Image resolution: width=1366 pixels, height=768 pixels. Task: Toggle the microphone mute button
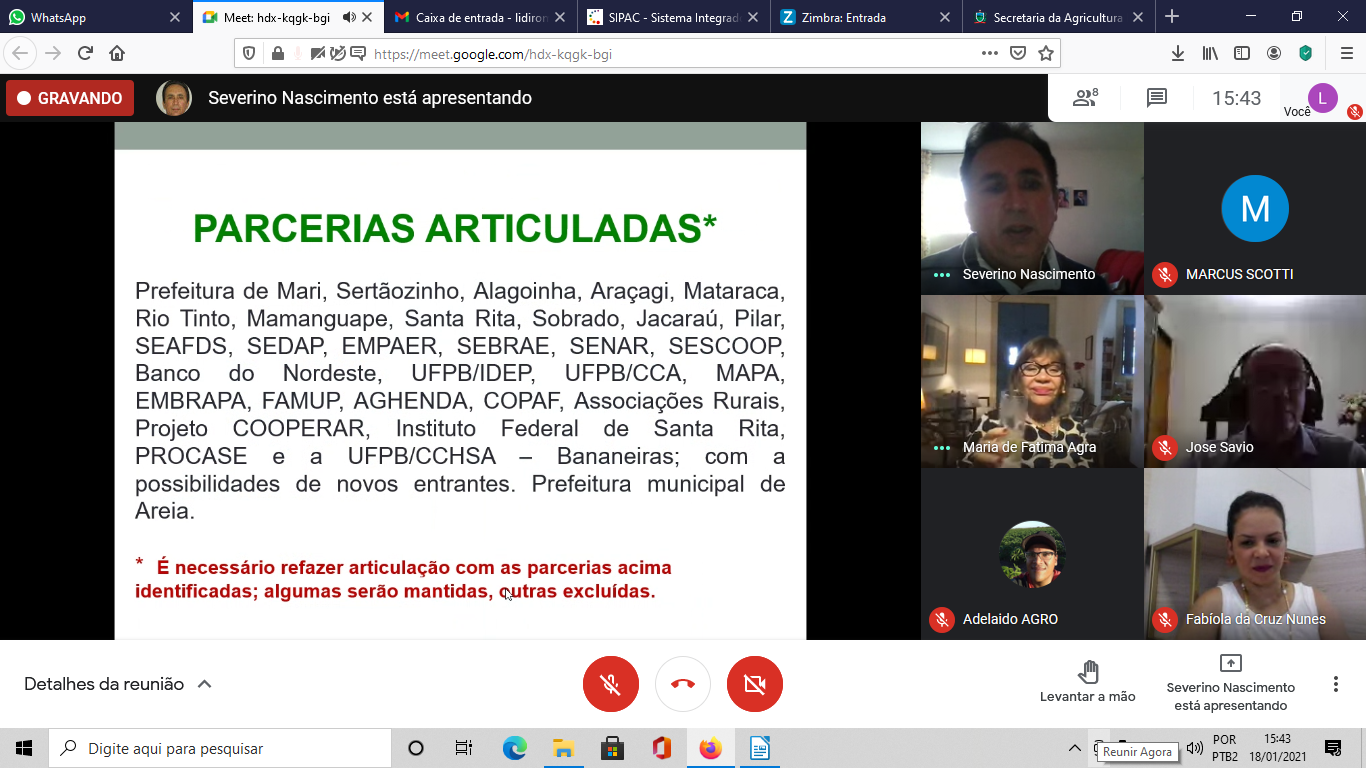[611, 684]
